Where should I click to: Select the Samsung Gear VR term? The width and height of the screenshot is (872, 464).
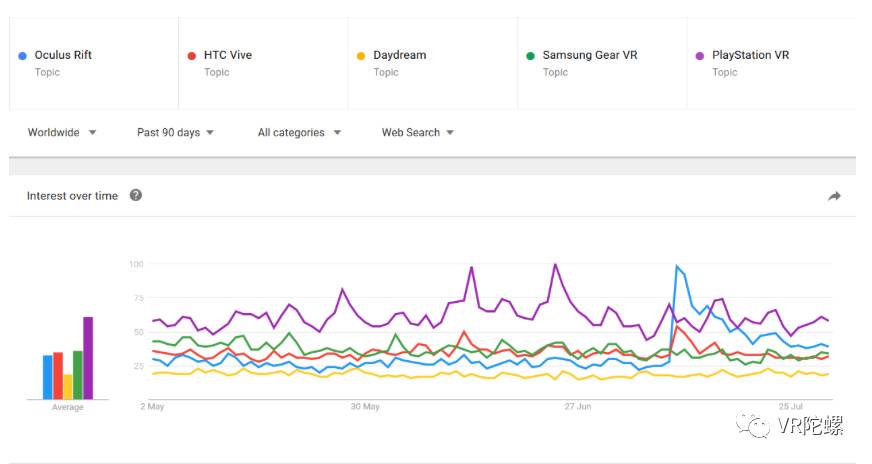point(590,55)
